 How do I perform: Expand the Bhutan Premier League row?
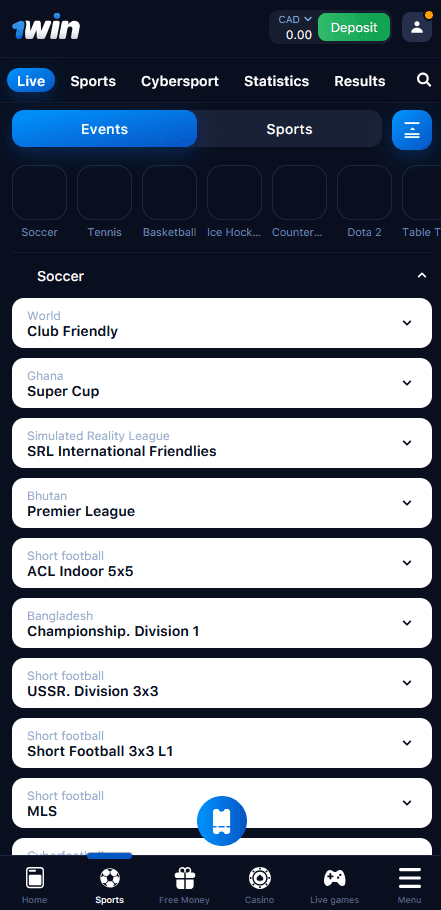coord(222,503)
